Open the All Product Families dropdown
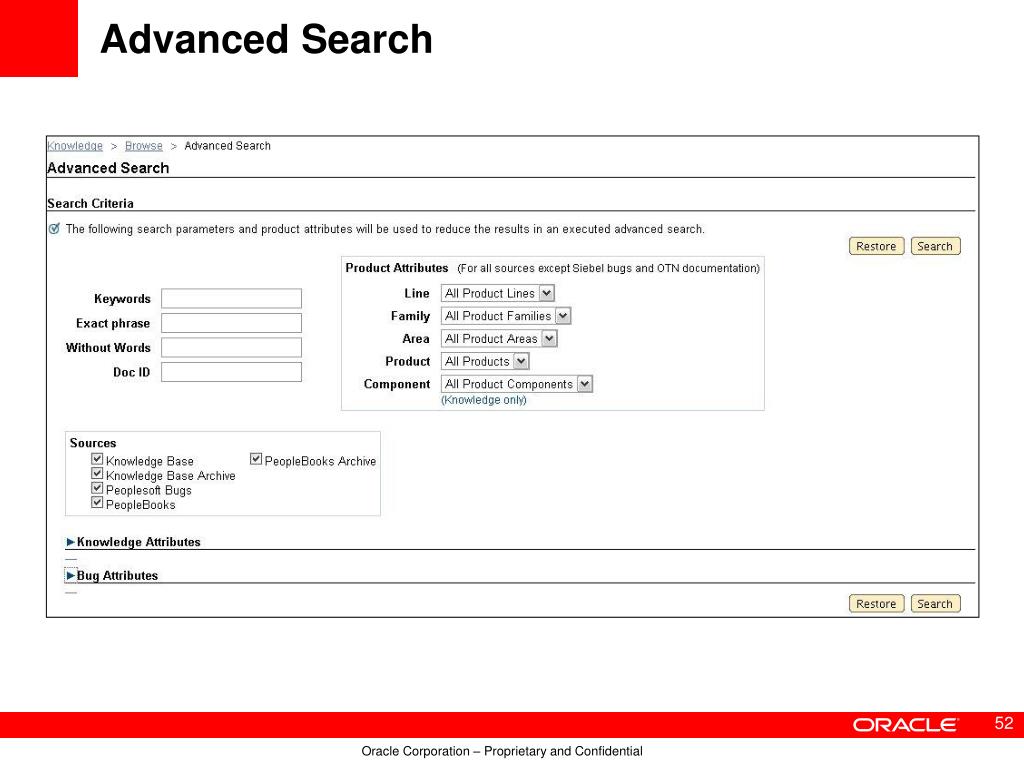Screen dimensions: 1024x768 [506, 316]
